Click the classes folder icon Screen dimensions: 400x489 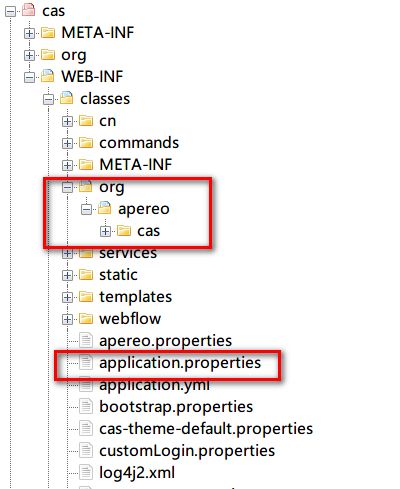(67, 98)
